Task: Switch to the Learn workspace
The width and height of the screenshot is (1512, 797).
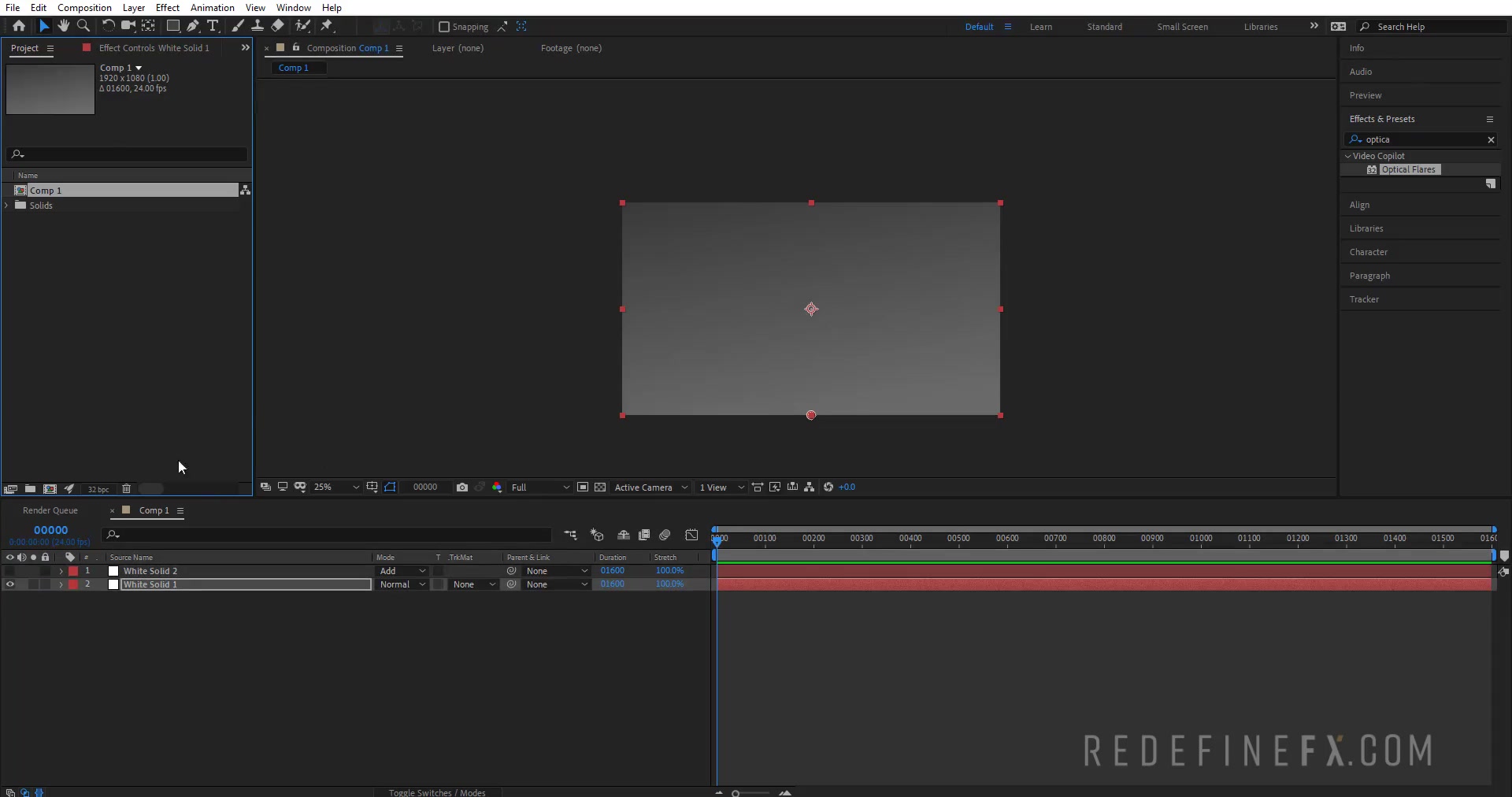Action: (x=1040, y=27)
